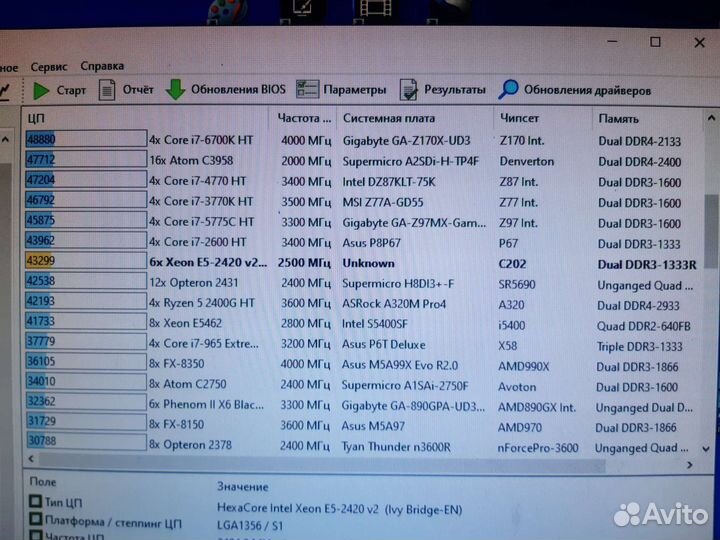Select the 4x Core i7-3770K HT row
Viewport: 720px width, 540px height.
click(x=201, y=201)
